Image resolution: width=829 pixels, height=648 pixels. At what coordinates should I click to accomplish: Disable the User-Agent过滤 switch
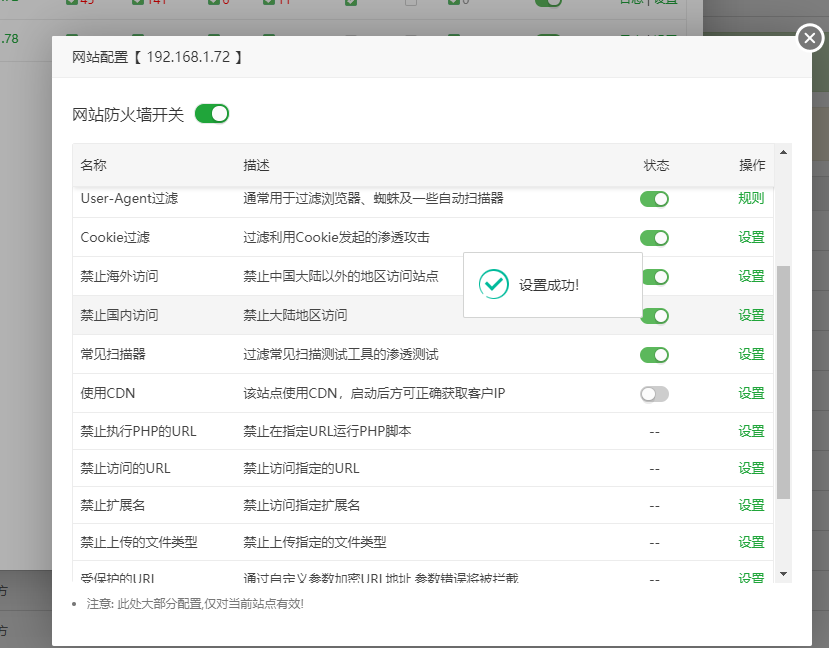pyautogui.click(x=654, y=199)
